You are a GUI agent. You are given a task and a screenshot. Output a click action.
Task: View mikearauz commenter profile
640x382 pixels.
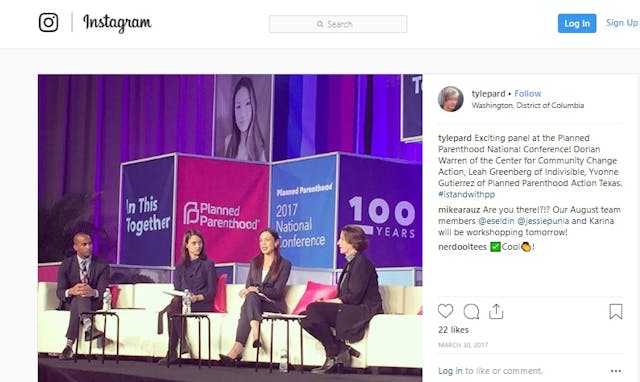[459, 210]
